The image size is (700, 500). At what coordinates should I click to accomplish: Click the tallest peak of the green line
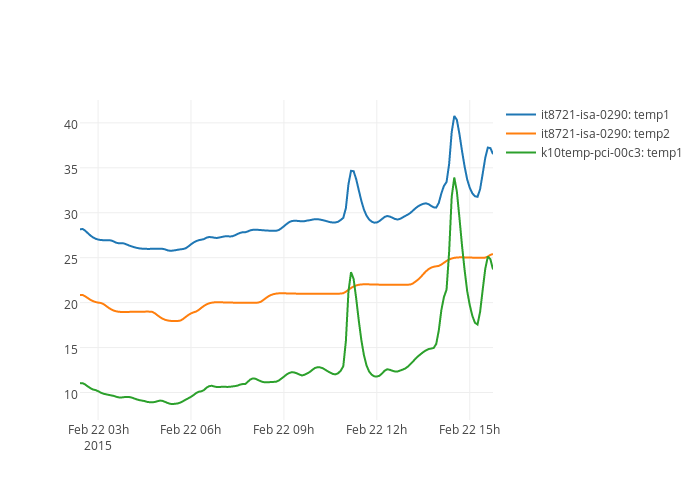(x=454, y=178)
